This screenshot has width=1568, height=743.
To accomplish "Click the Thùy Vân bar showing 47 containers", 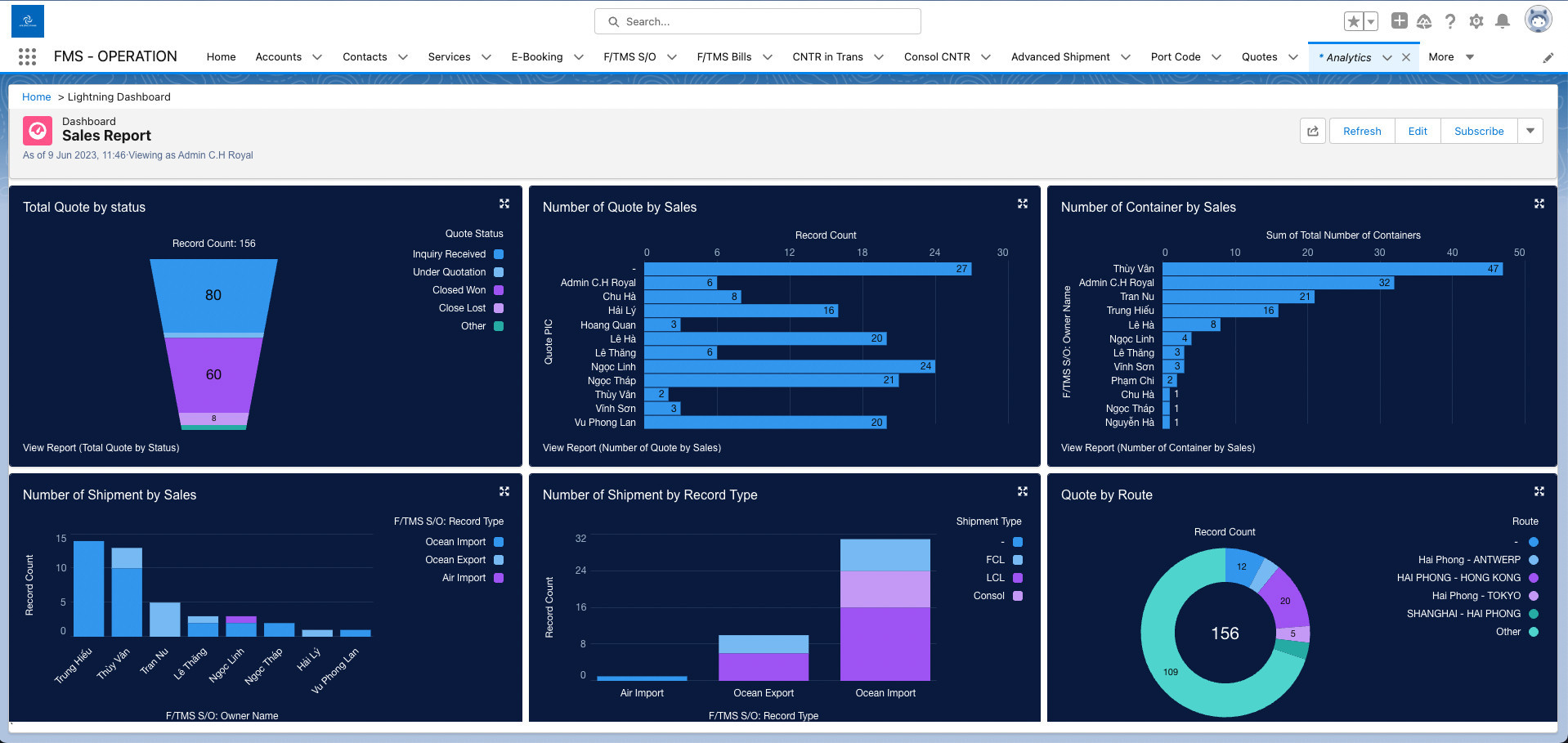I will (1333, 268).
